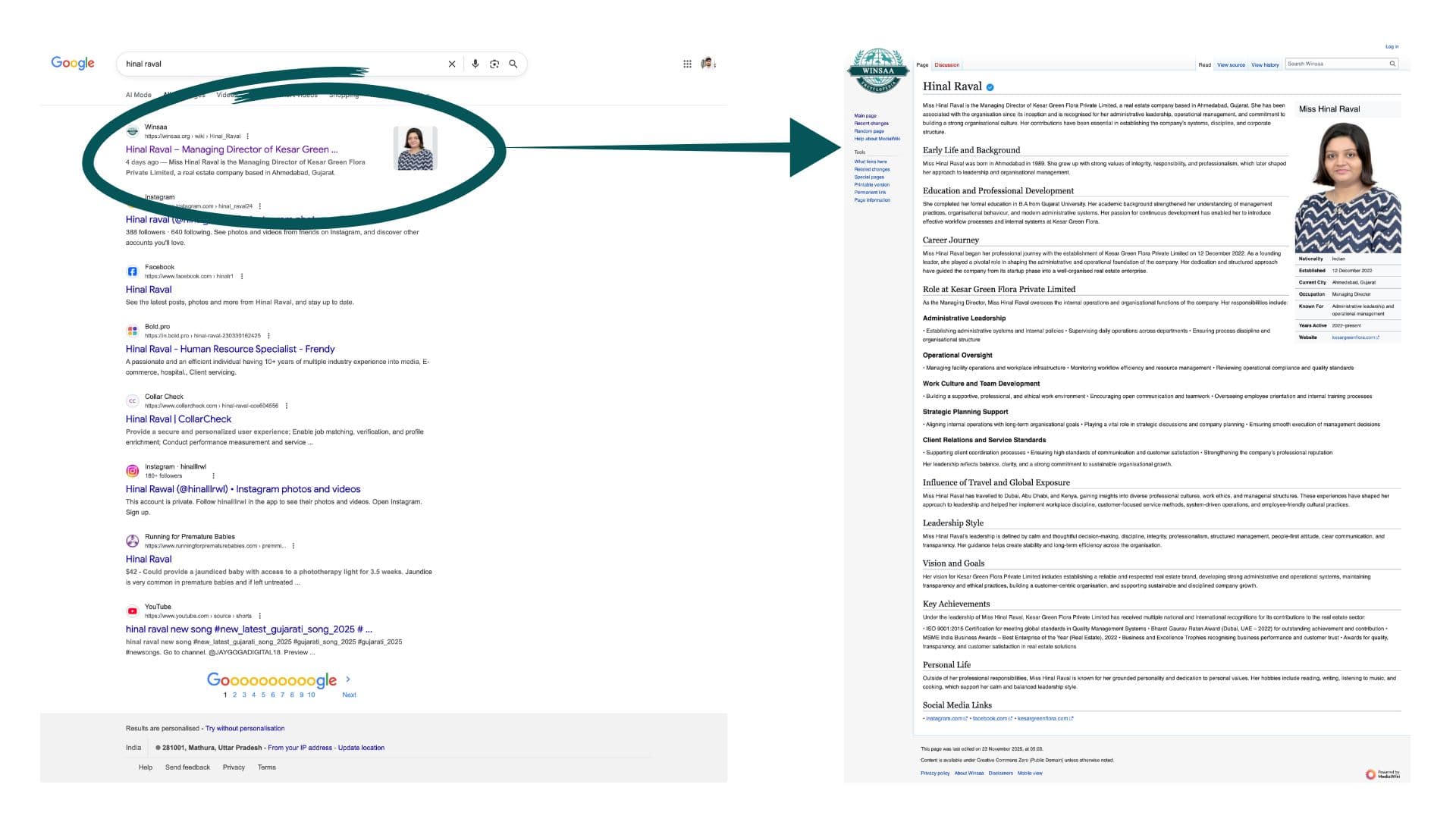Select the Instagram icon beside hinal_raval24 result
1456x819 pixels.
tap(133, 200)
